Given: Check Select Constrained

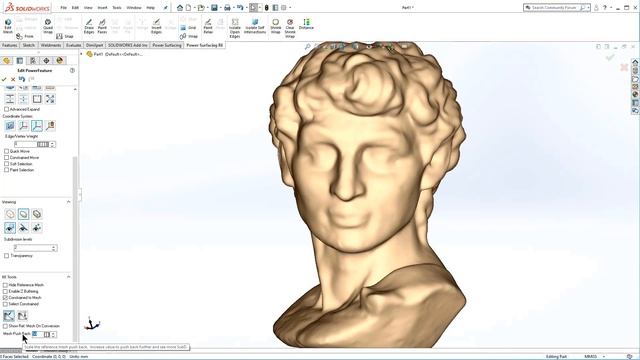Looking at the screenshot, I should pyautogui.click(x=5, y=304).
